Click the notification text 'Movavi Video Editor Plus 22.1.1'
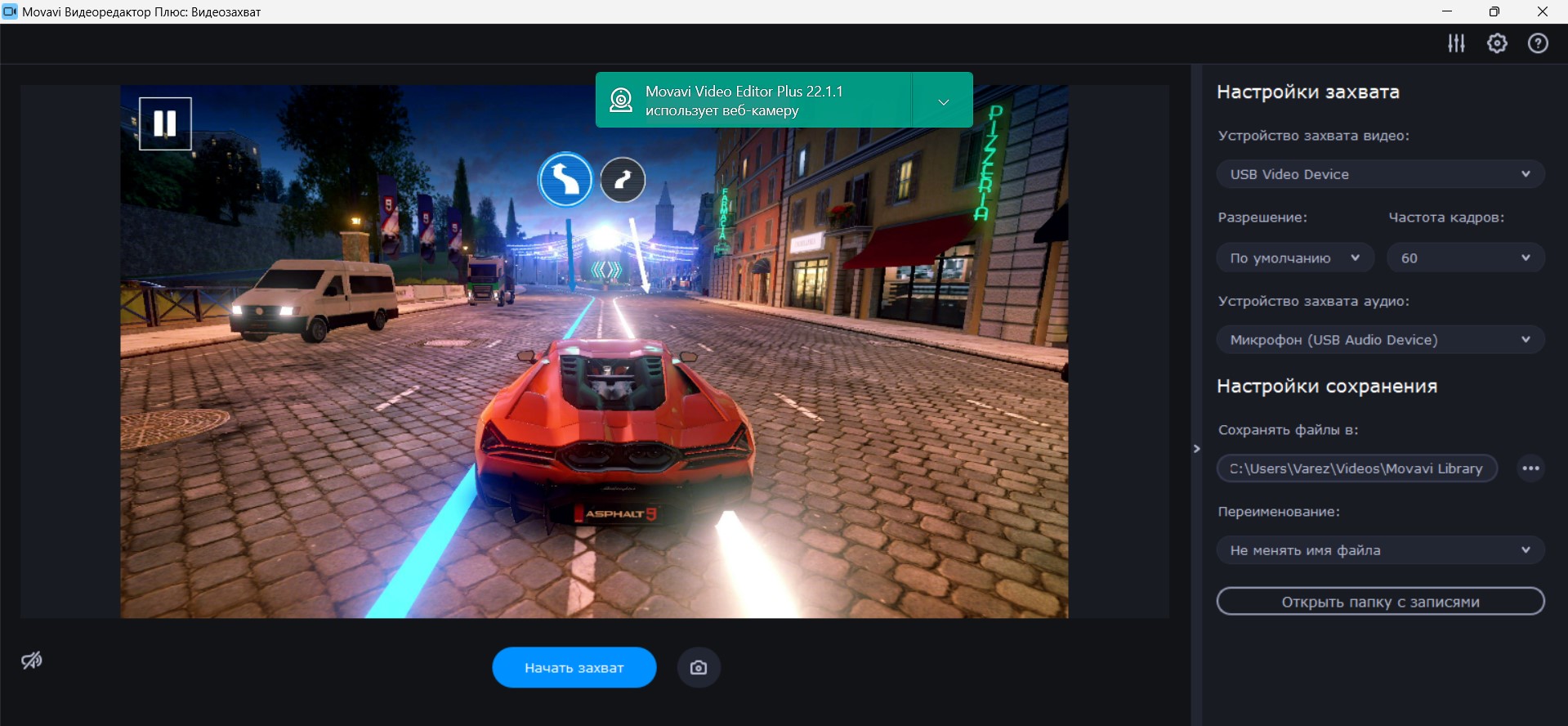 pyautogui.click(x=744, y=91)
